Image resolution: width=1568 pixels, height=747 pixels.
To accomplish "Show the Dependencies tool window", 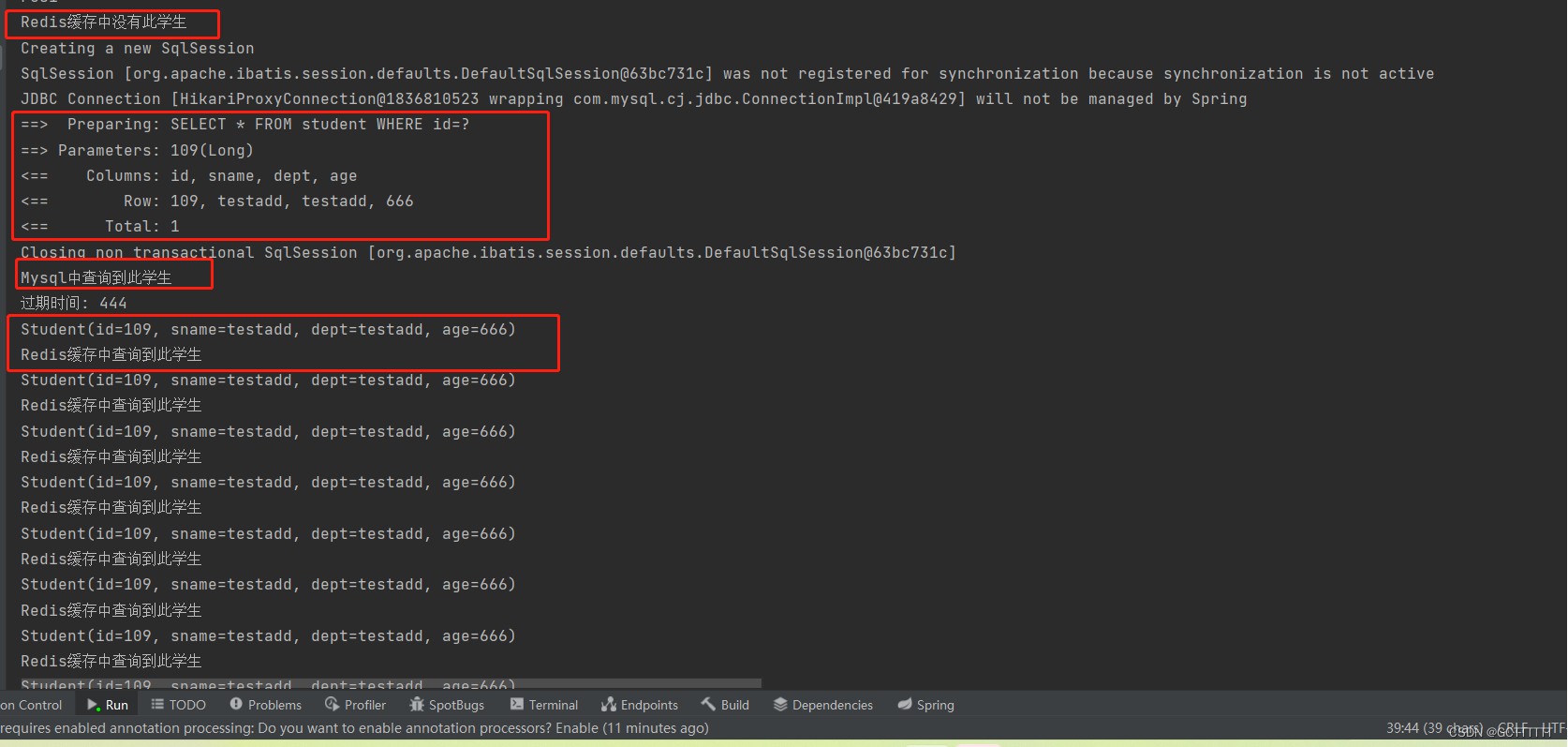I will tap(823, 705).
